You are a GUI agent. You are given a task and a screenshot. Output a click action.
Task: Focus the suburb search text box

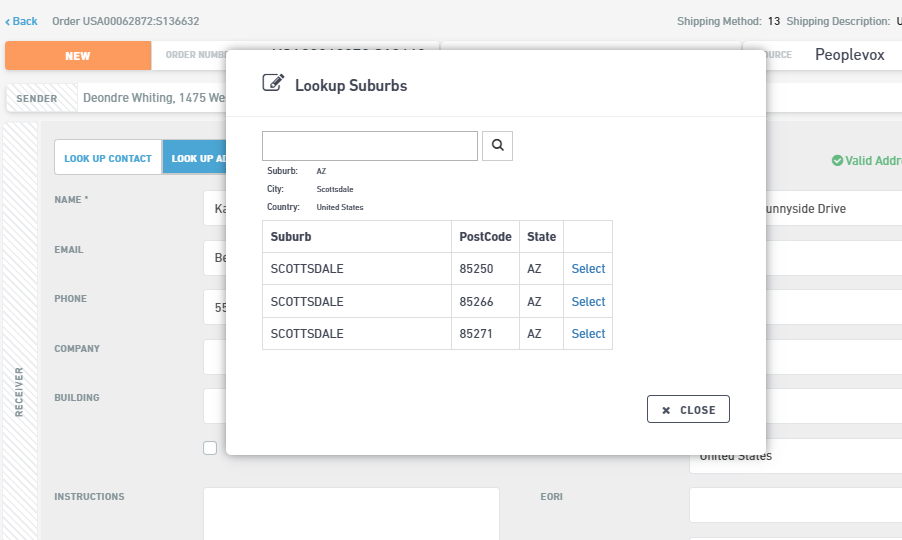pos(369,146)
